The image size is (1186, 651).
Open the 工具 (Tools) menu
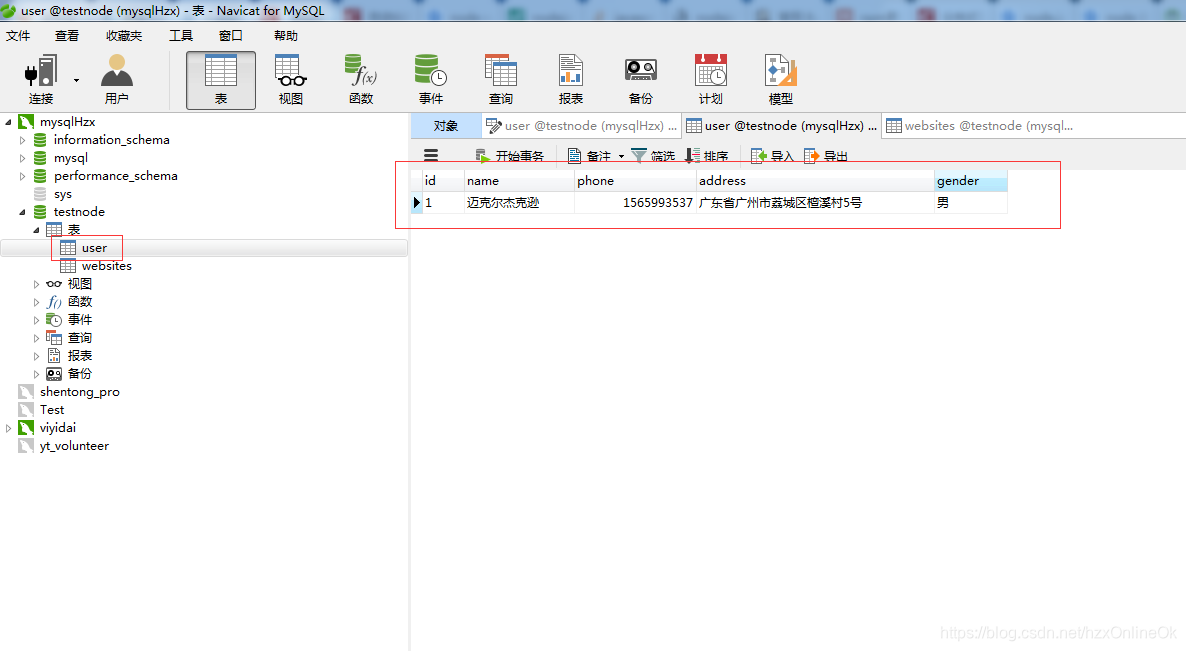tap(181, 35)
